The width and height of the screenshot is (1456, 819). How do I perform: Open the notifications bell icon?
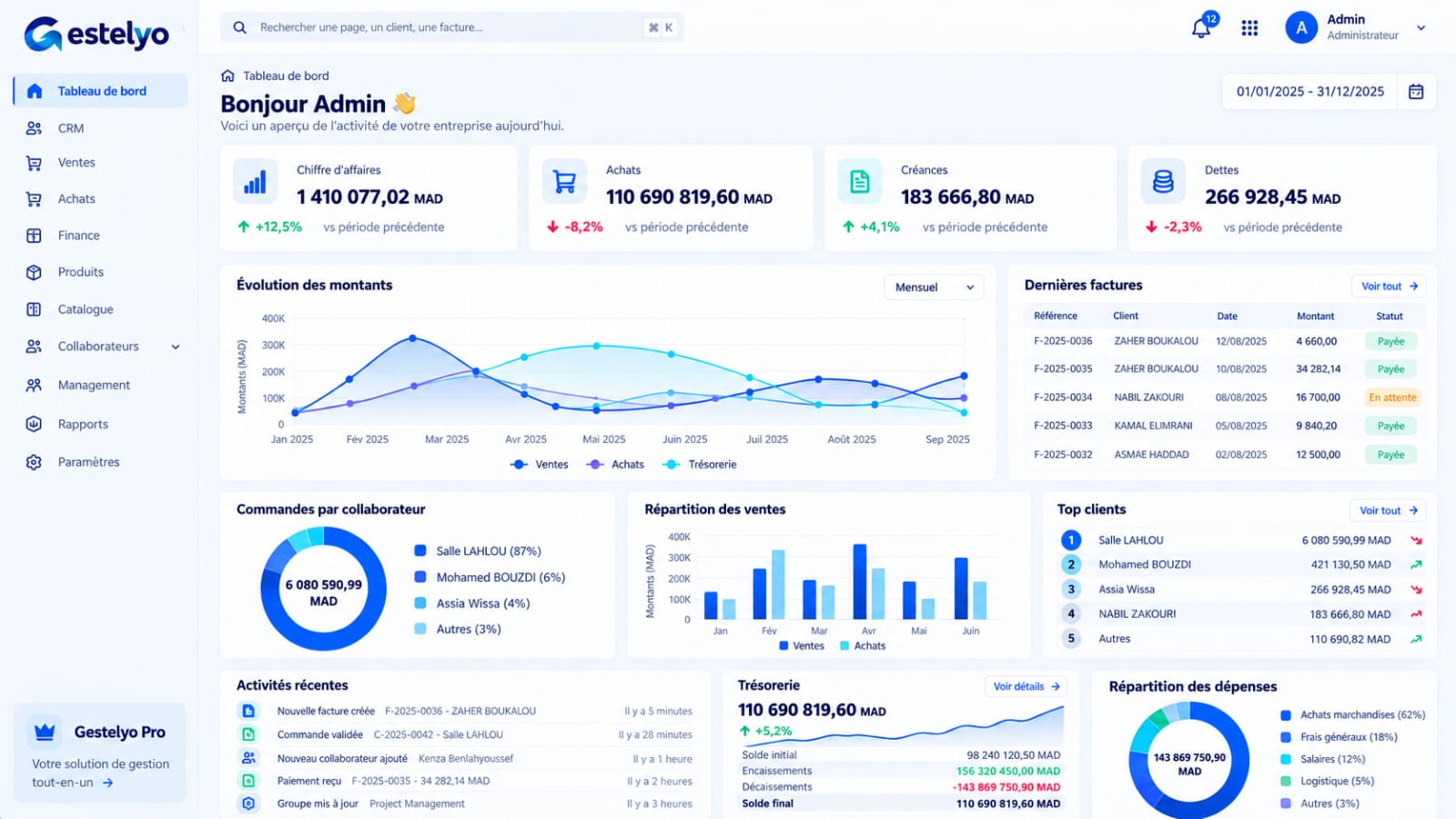pyautogui.click(x=1201, y=28)
